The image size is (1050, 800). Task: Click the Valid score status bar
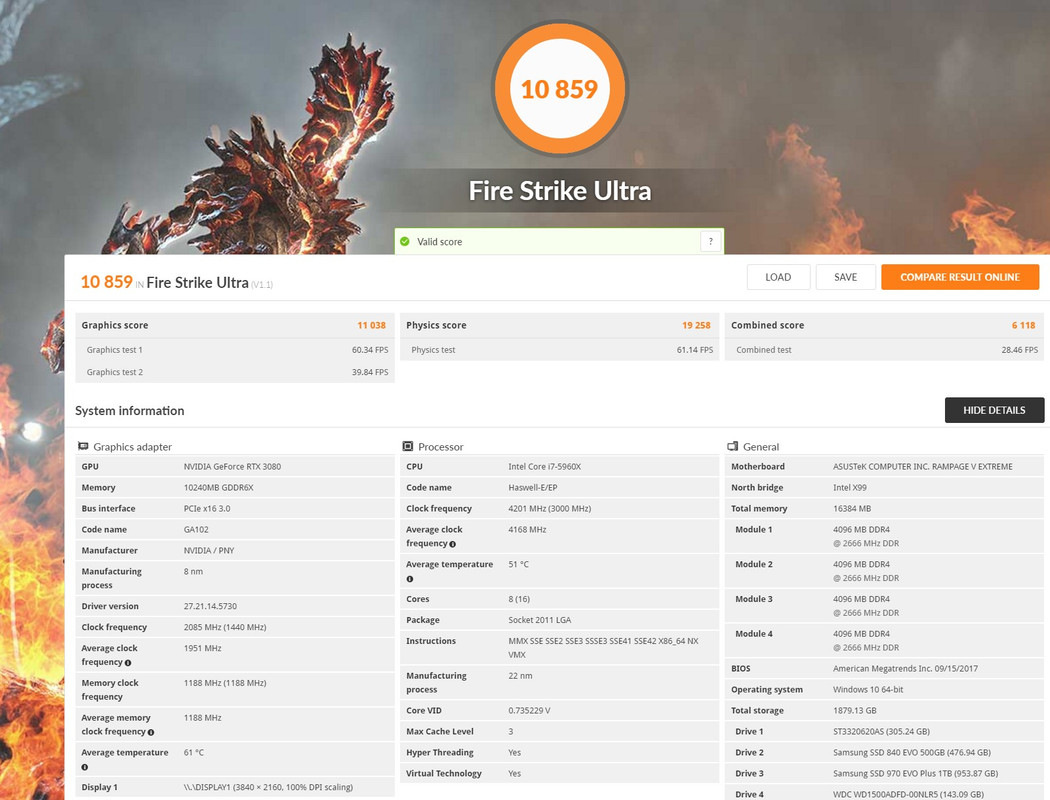coord(559,242)
